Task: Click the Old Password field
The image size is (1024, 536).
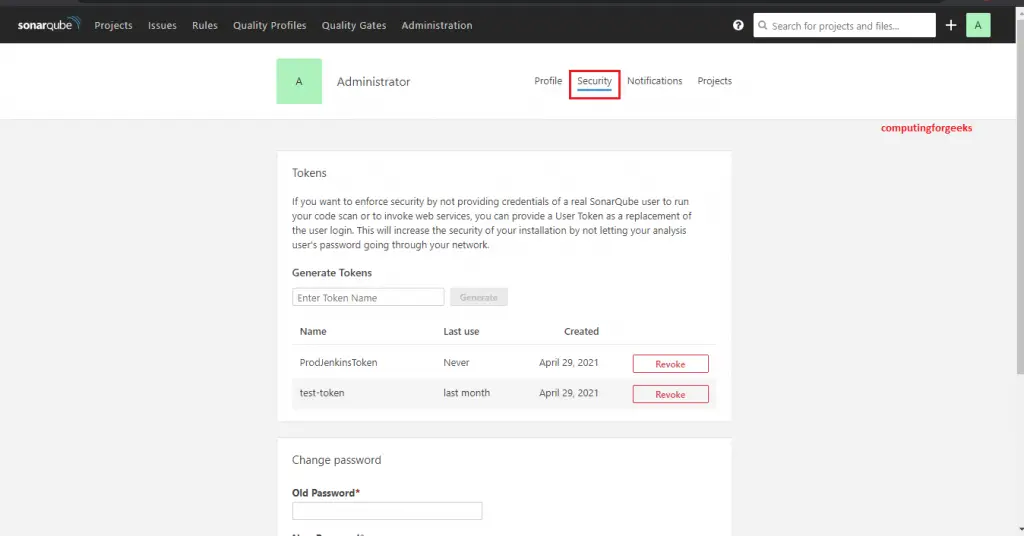Action: coord(387,511)
